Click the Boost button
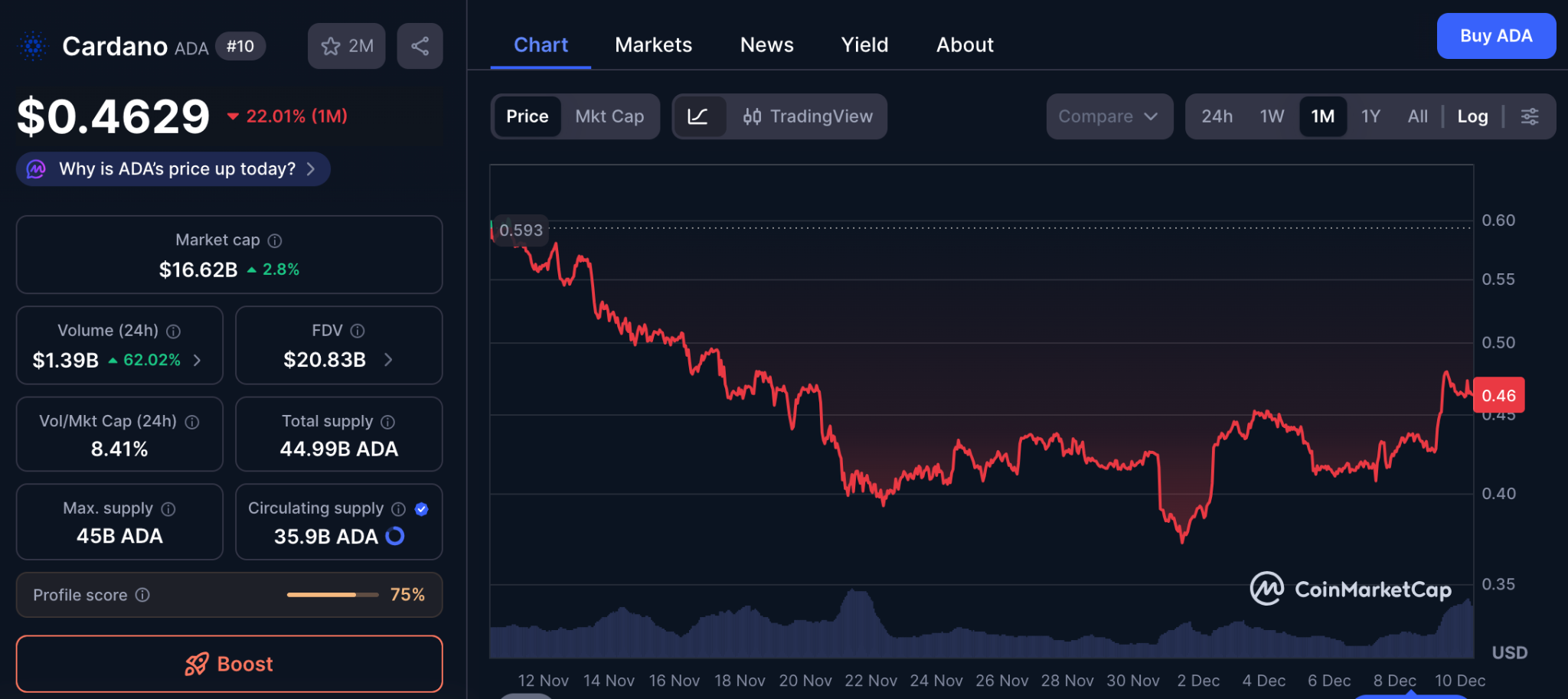1568x699 pixels. 229,664
